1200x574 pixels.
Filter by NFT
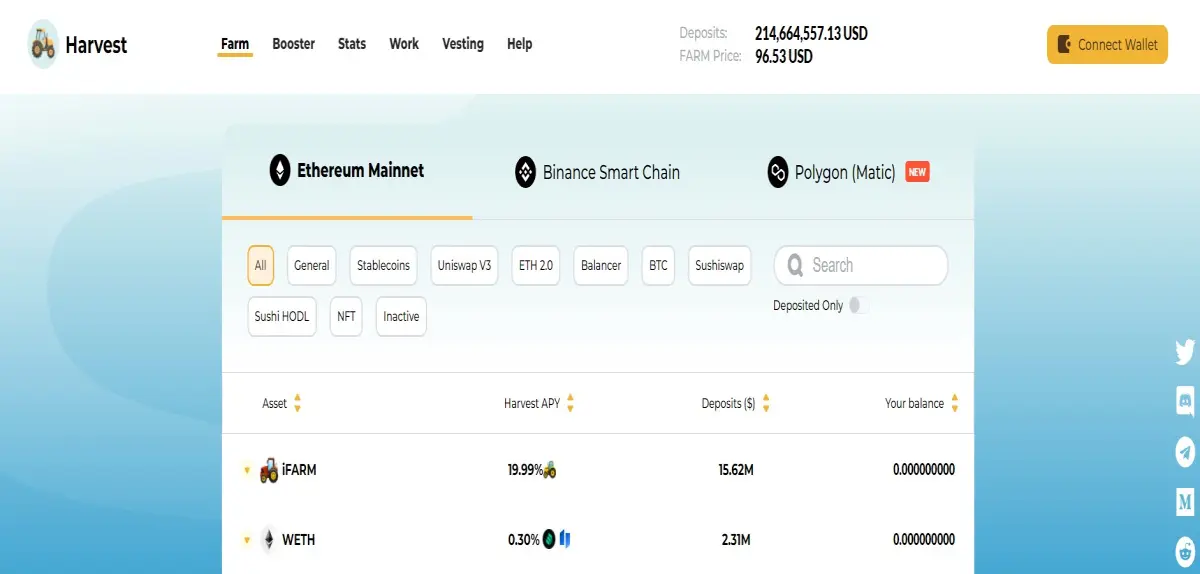tap(346, 317)
